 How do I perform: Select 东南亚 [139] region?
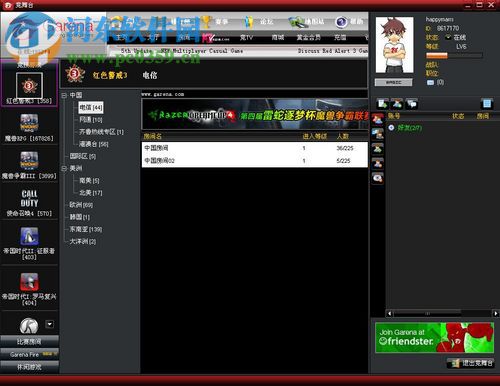[86, 229]
